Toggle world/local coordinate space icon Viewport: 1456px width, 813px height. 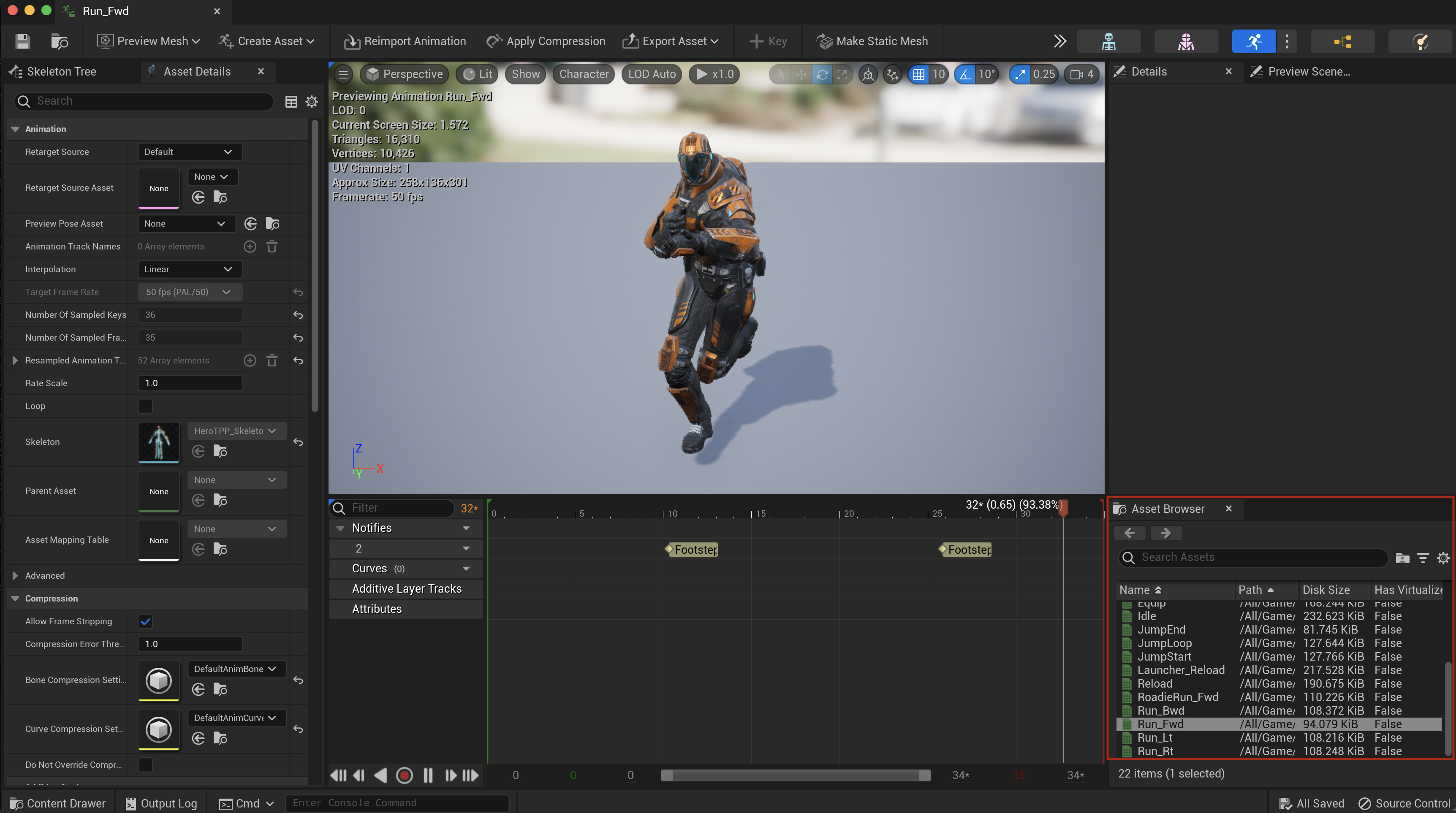coord(868,74)
